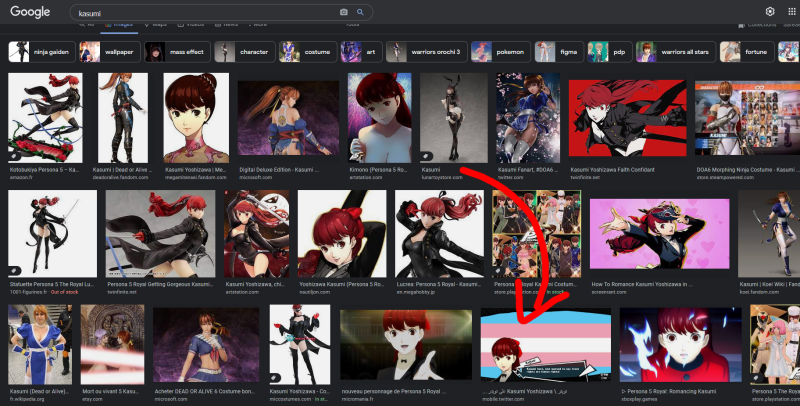The width and height of the screenshot is (800, 406).
Task: Click 'Kasumi Yoshizawa Faith Confidant' caption text
Action: click(x=612, y=170)
